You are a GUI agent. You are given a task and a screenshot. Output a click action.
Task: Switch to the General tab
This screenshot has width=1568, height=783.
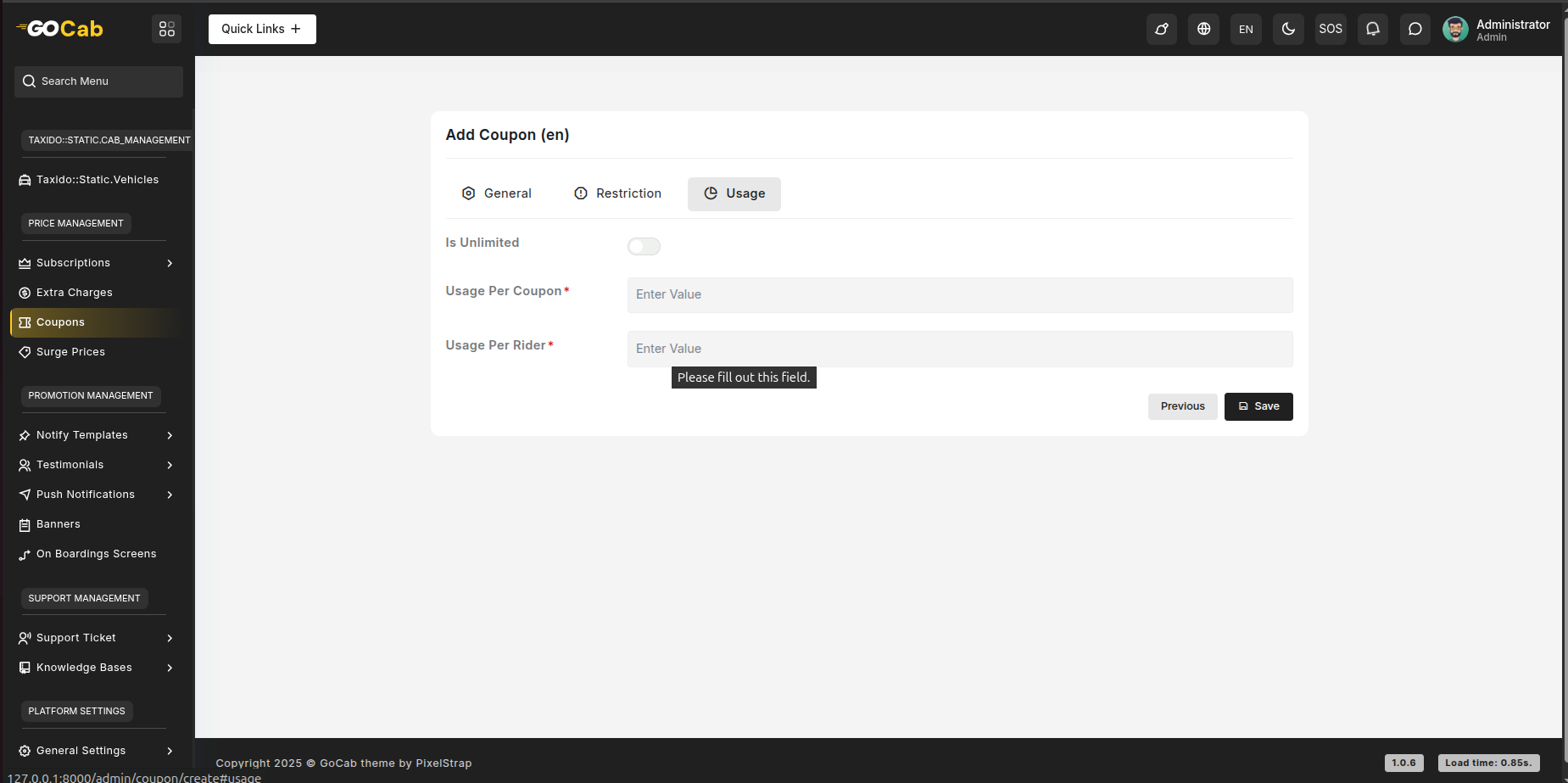[497, 193]
